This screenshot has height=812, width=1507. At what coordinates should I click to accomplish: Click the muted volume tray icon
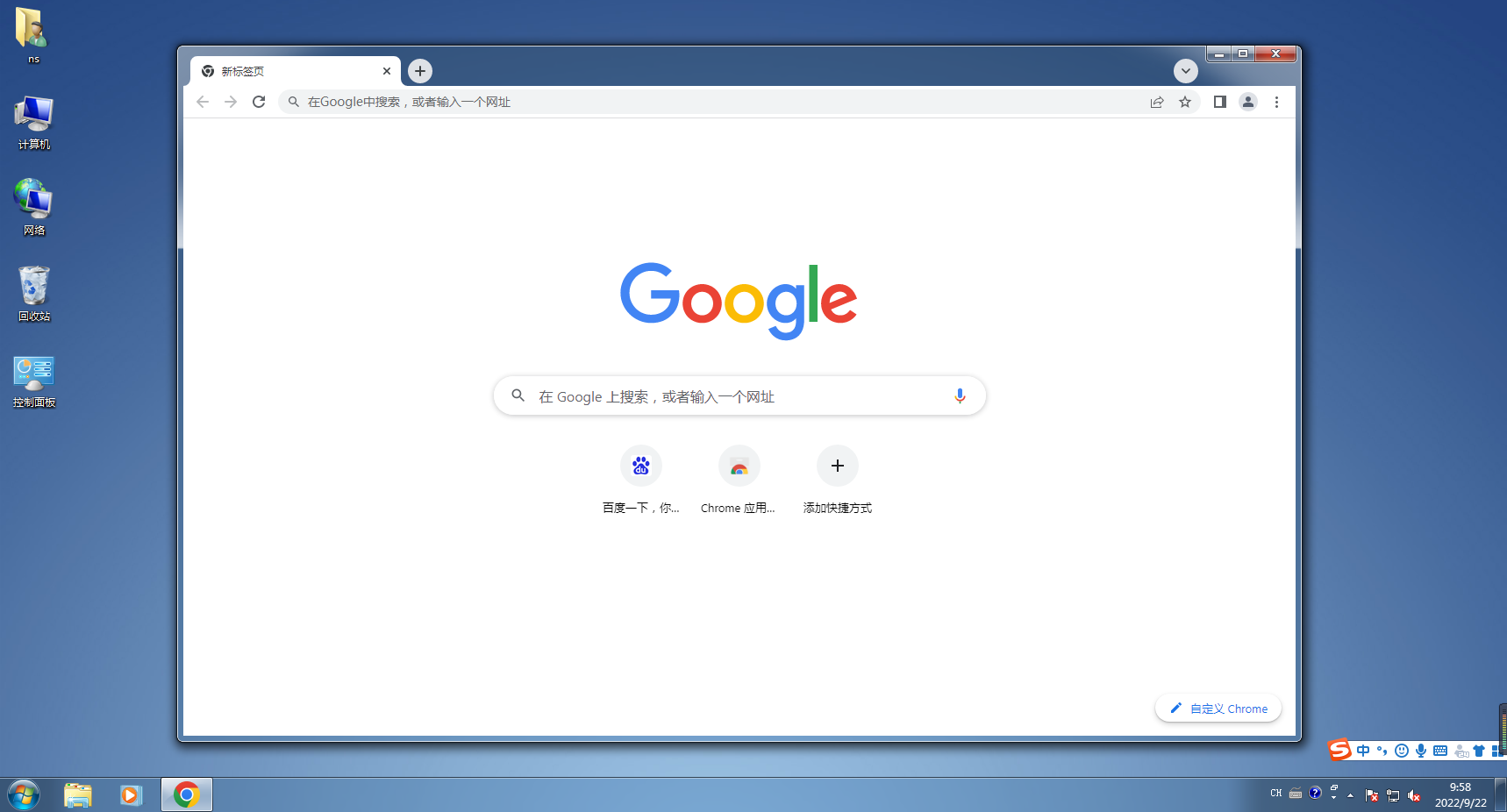[1414, 795]
